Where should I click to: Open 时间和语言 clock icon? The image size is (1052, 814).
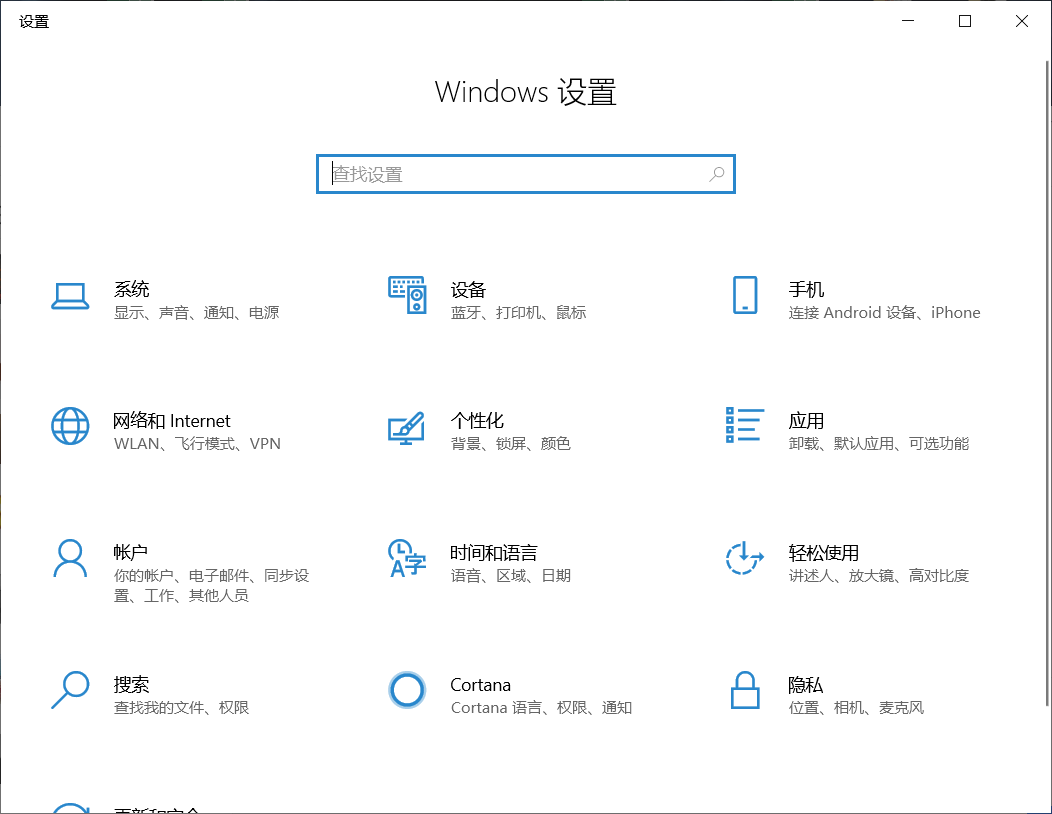pyautogui.click(x=407, y=559)
